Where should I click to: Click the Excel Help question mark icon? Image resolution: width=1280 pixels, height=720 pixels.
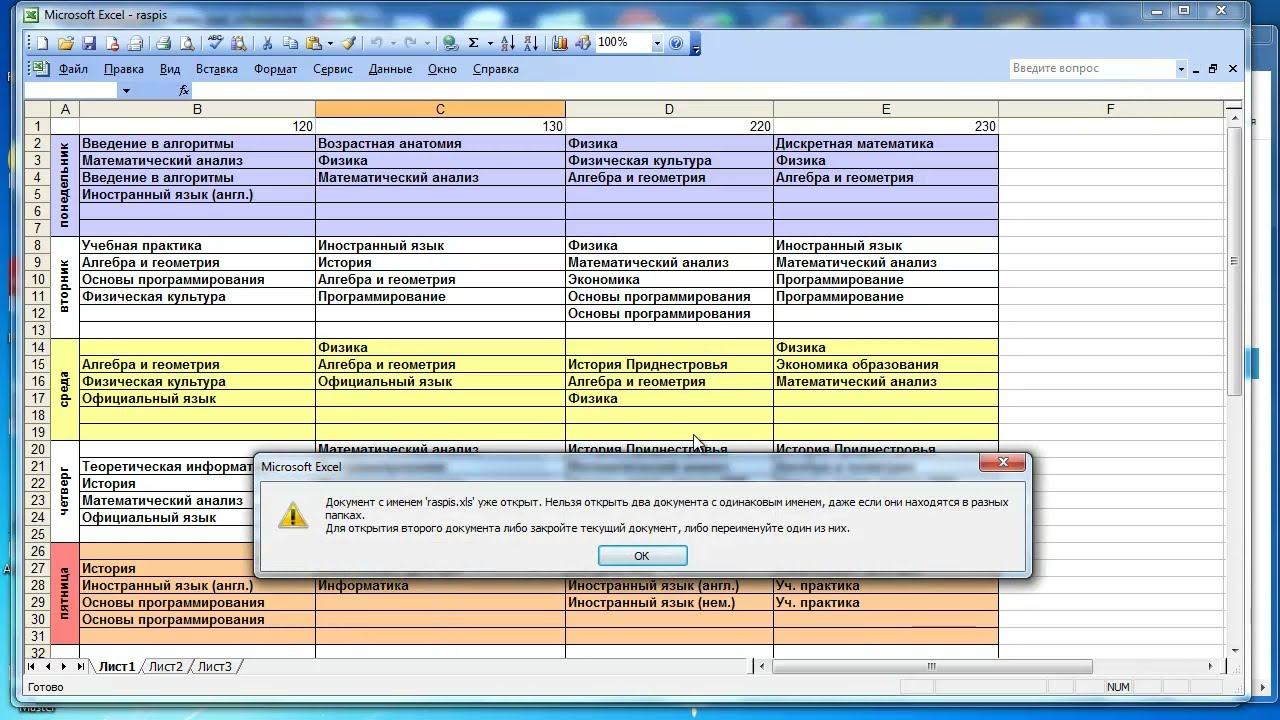click(x=677, y=43)
